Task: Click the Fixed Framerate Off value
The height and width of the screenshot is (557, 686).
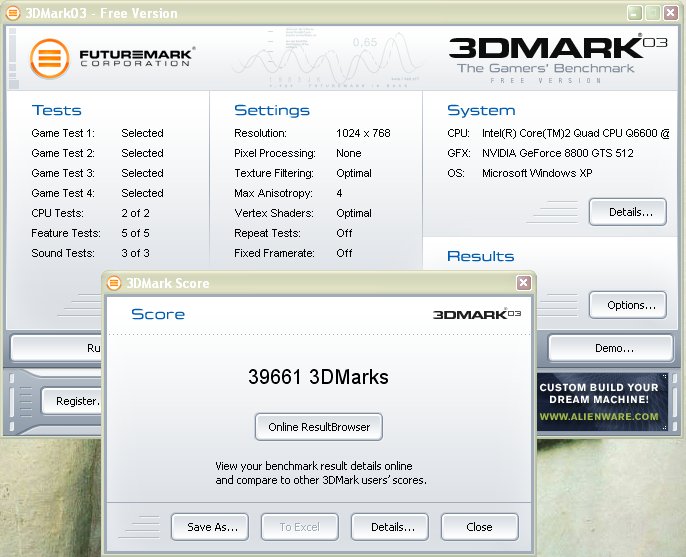Action: tap(344, 253)
